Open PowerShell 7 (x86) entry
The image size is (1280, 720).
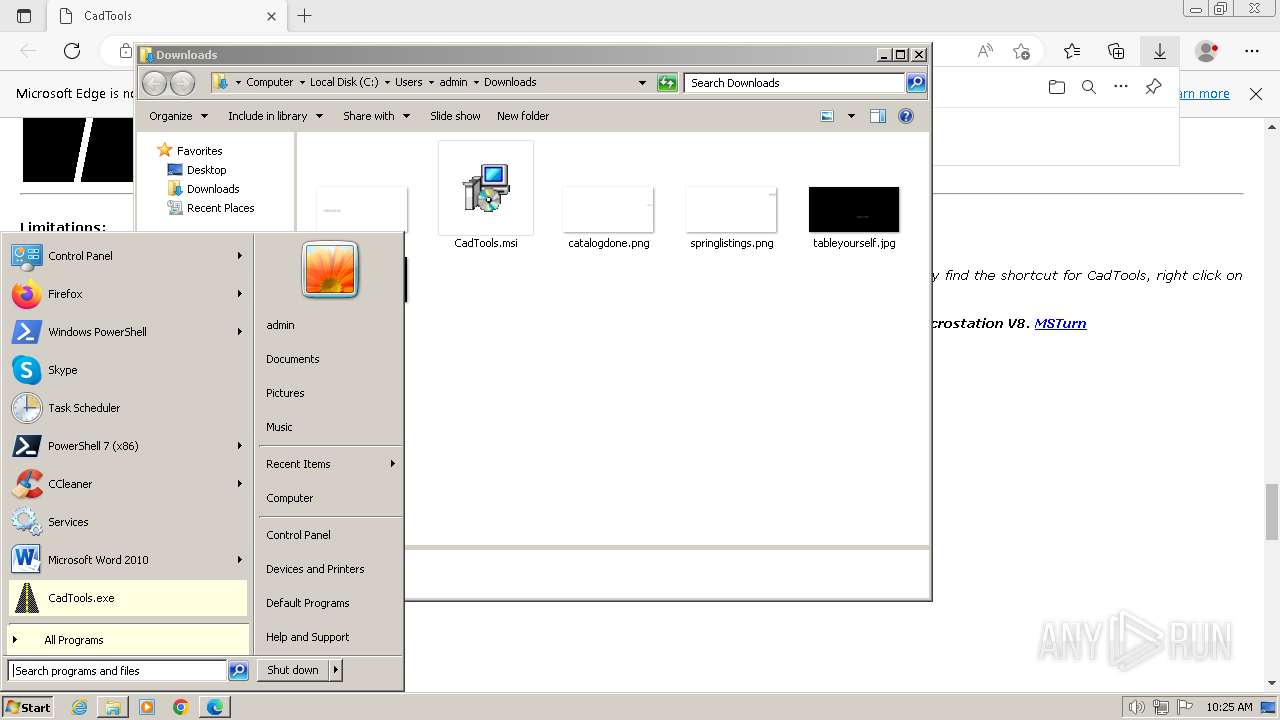(x=127, y=446)
